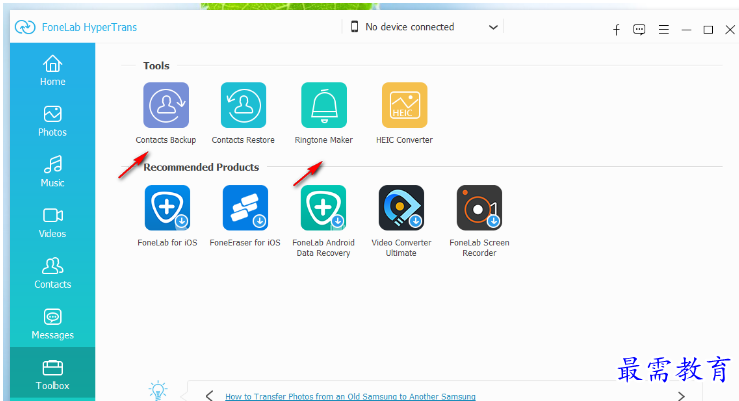
Task: Click the Facebook share icon
Action: [x=616, y=30]
